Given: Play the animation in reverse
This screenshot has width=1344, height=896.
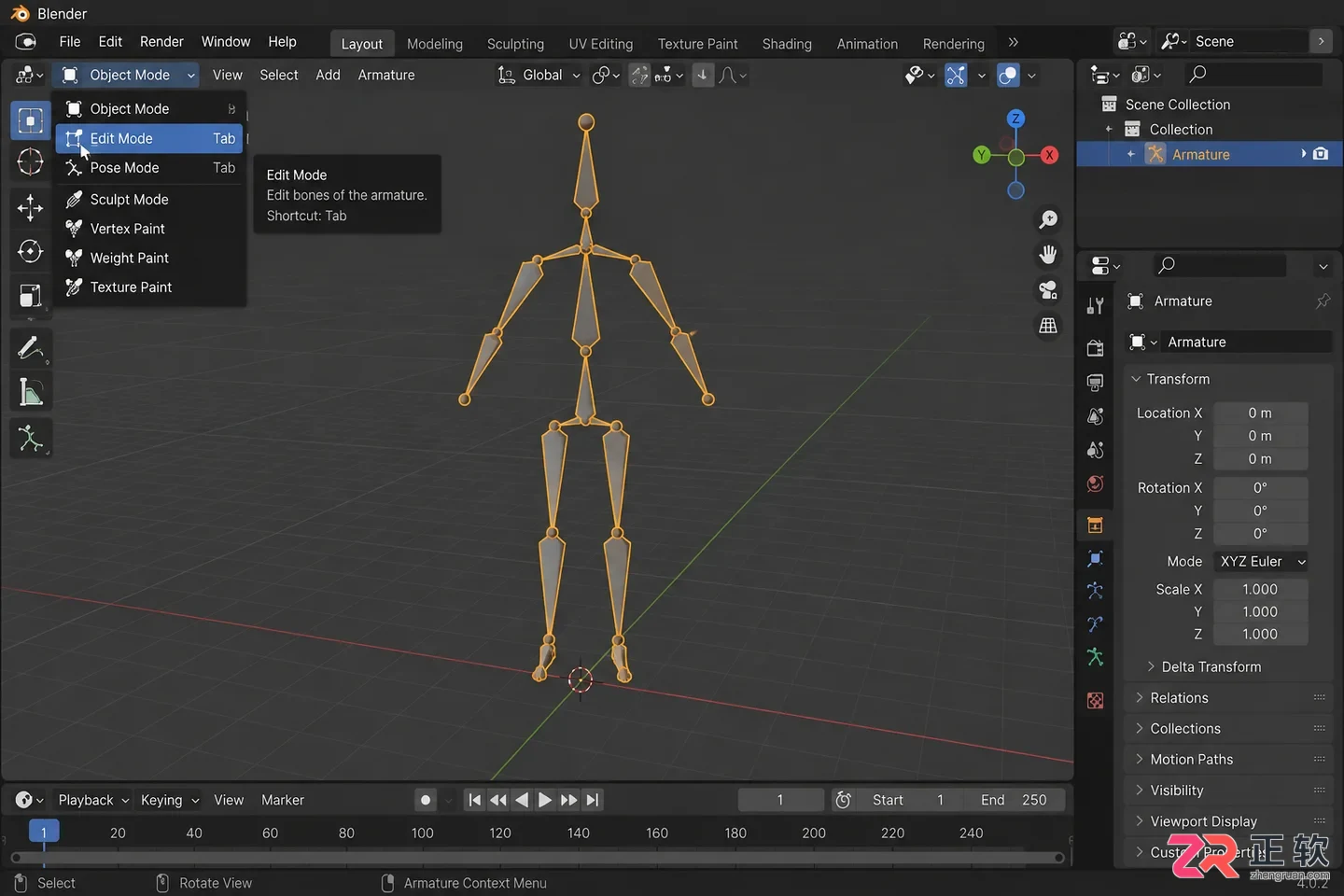Looking at the screenshot, I should point(522,800).
